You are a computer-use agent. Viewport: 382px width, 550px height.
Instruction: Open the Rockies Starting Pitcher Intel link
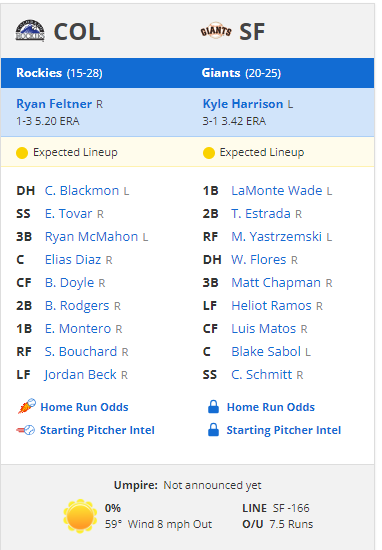click(x=97, y=430)
